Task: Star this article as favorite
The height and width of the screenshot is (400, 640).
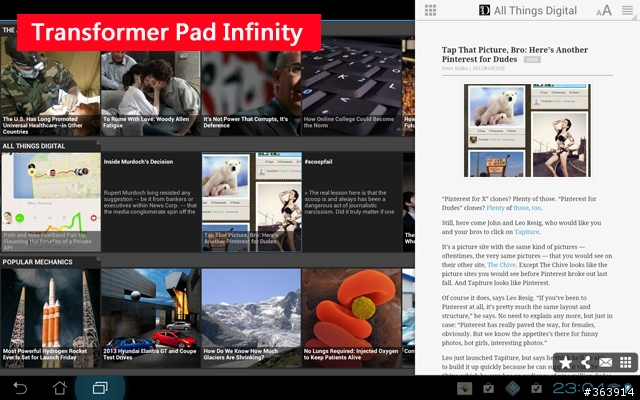Action: coord(565,362)
